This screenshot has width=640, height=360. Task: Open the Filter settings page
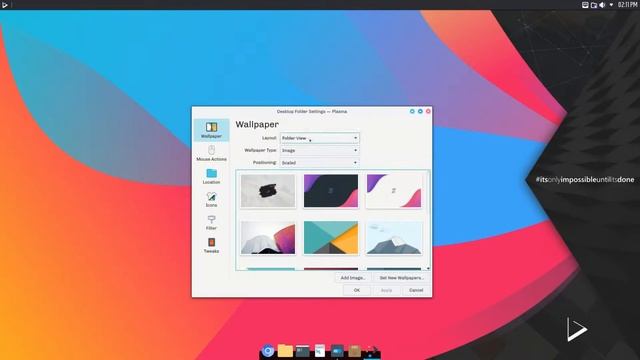211,222
